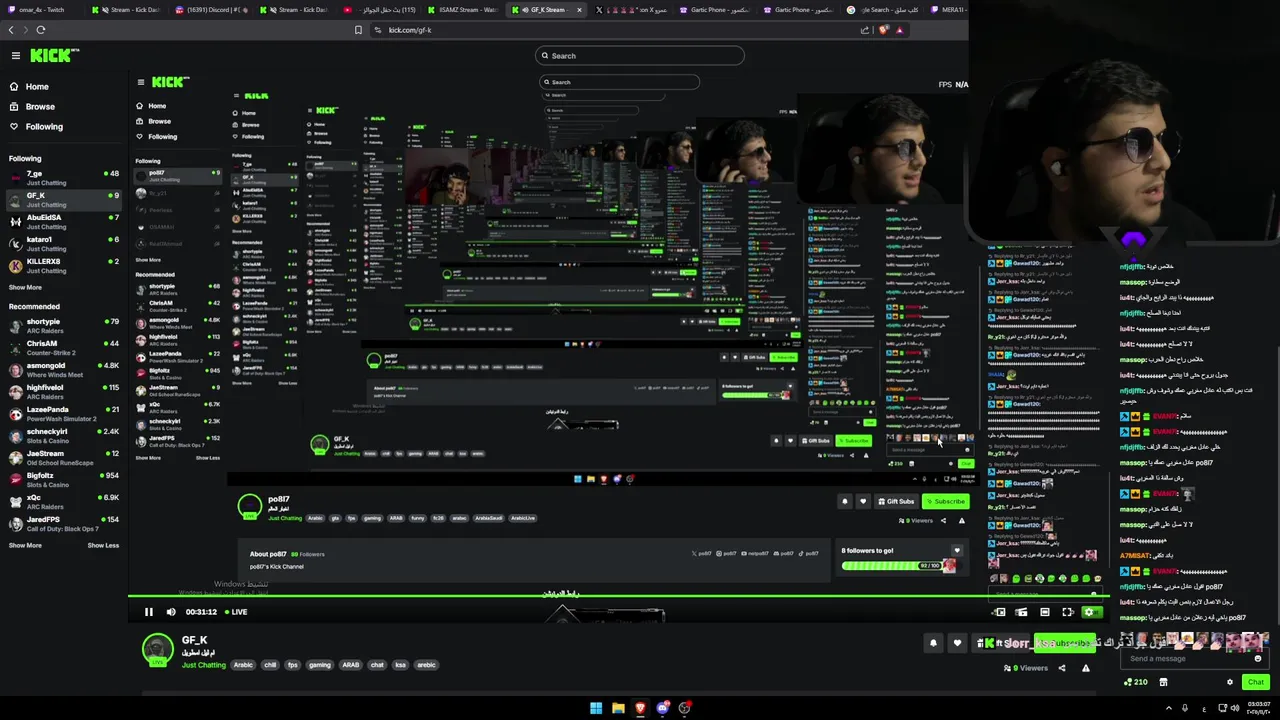Screen dimensions: 1280x720
Task: Click the Kick logo in header
Action: pos(54,56)
